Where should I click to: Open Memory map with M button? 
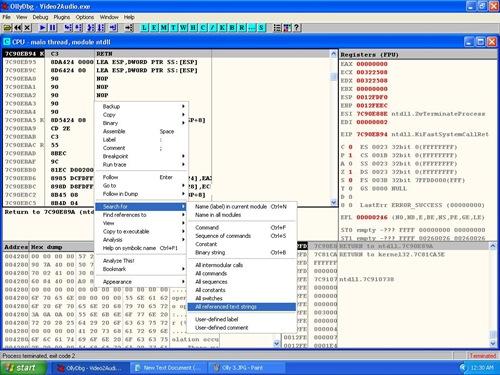pos(164,28)
